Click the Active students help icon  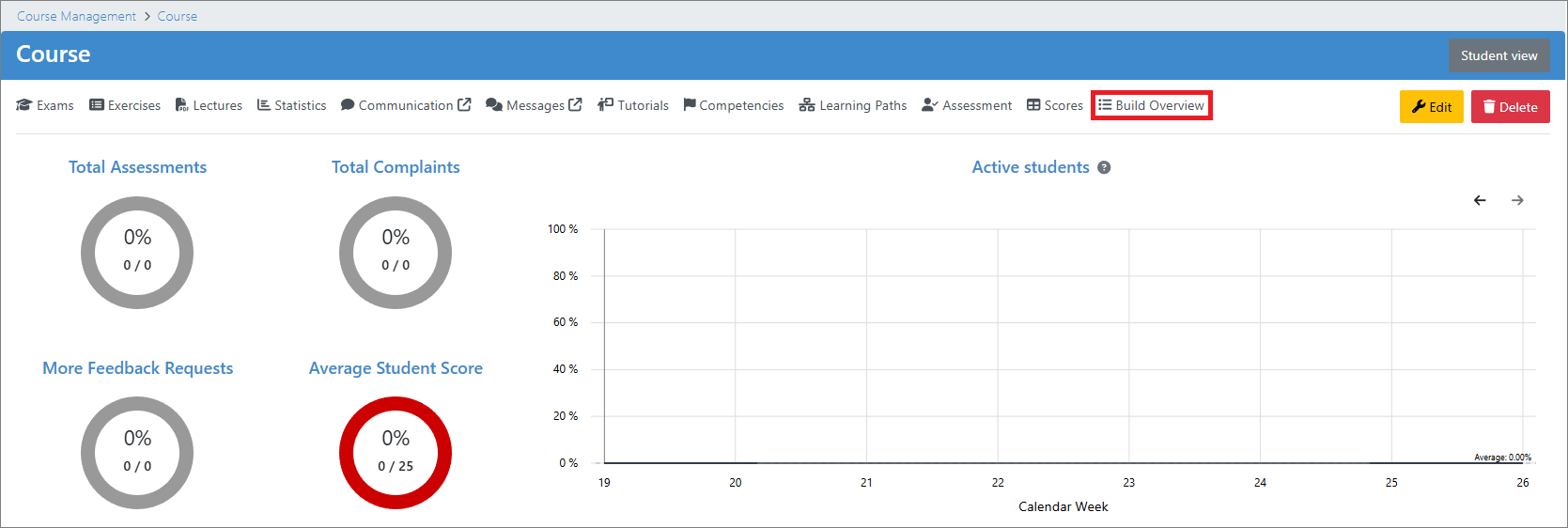pos(1104,168)
